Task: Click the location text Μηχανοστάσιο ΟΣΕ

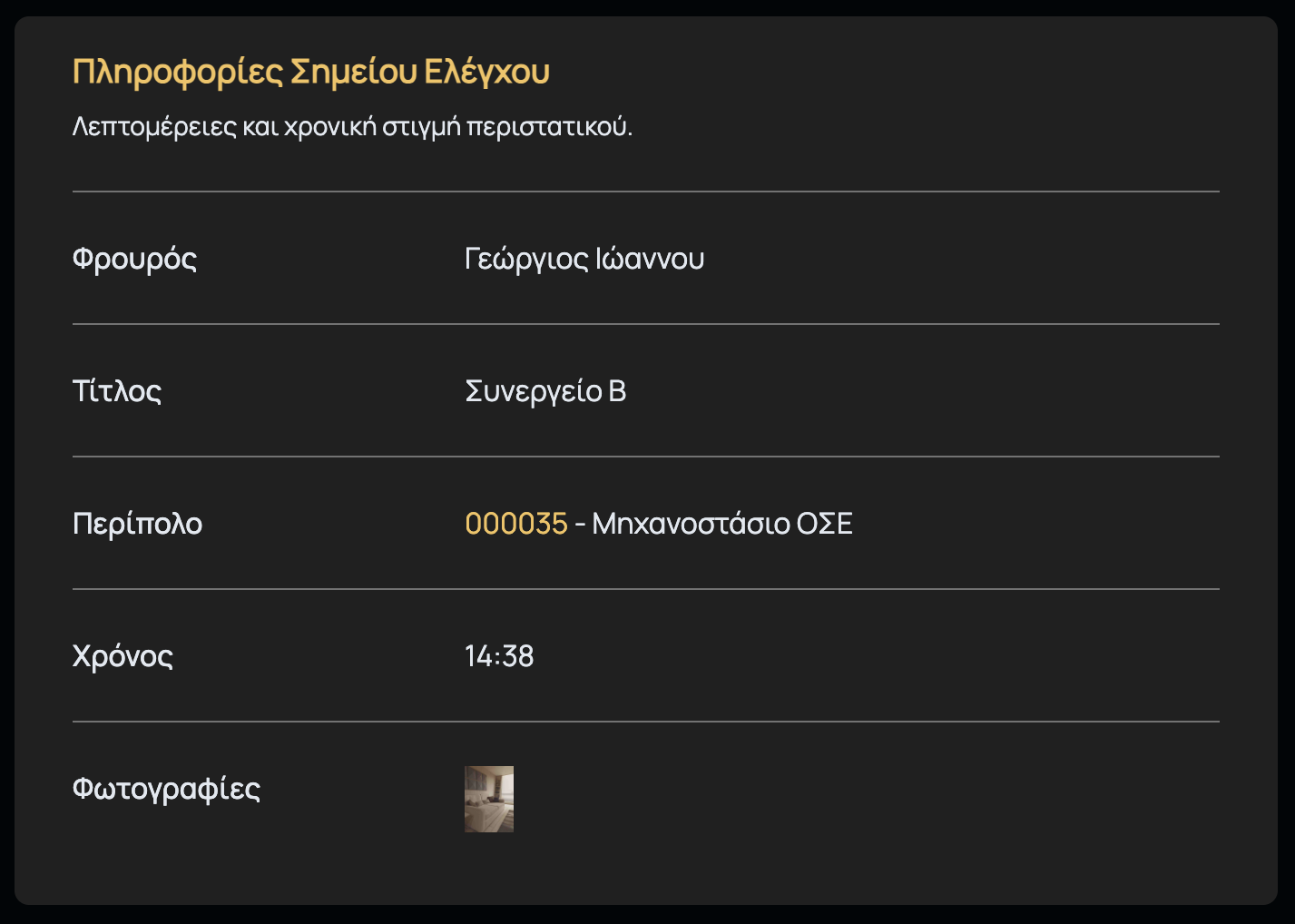Action: click(x=721, y=523)
